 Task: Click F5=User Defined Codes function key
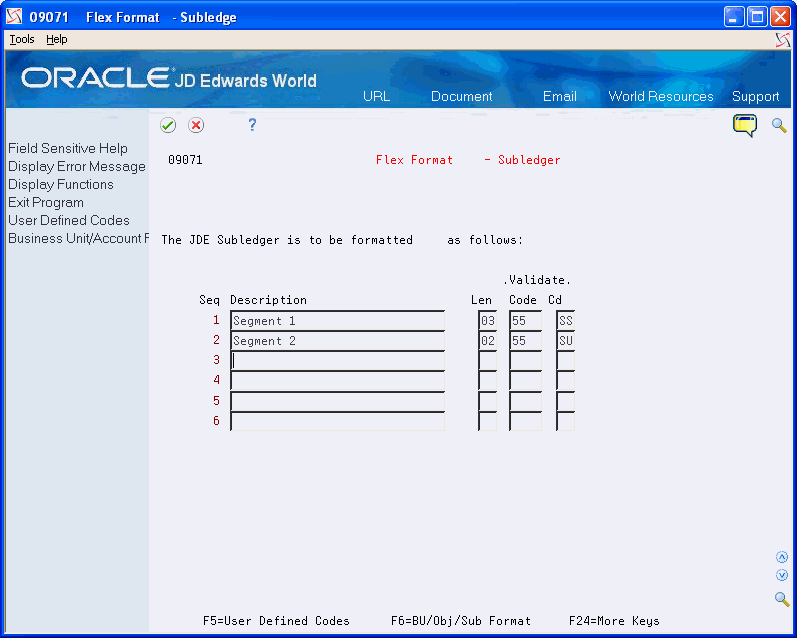click(276, 621)
